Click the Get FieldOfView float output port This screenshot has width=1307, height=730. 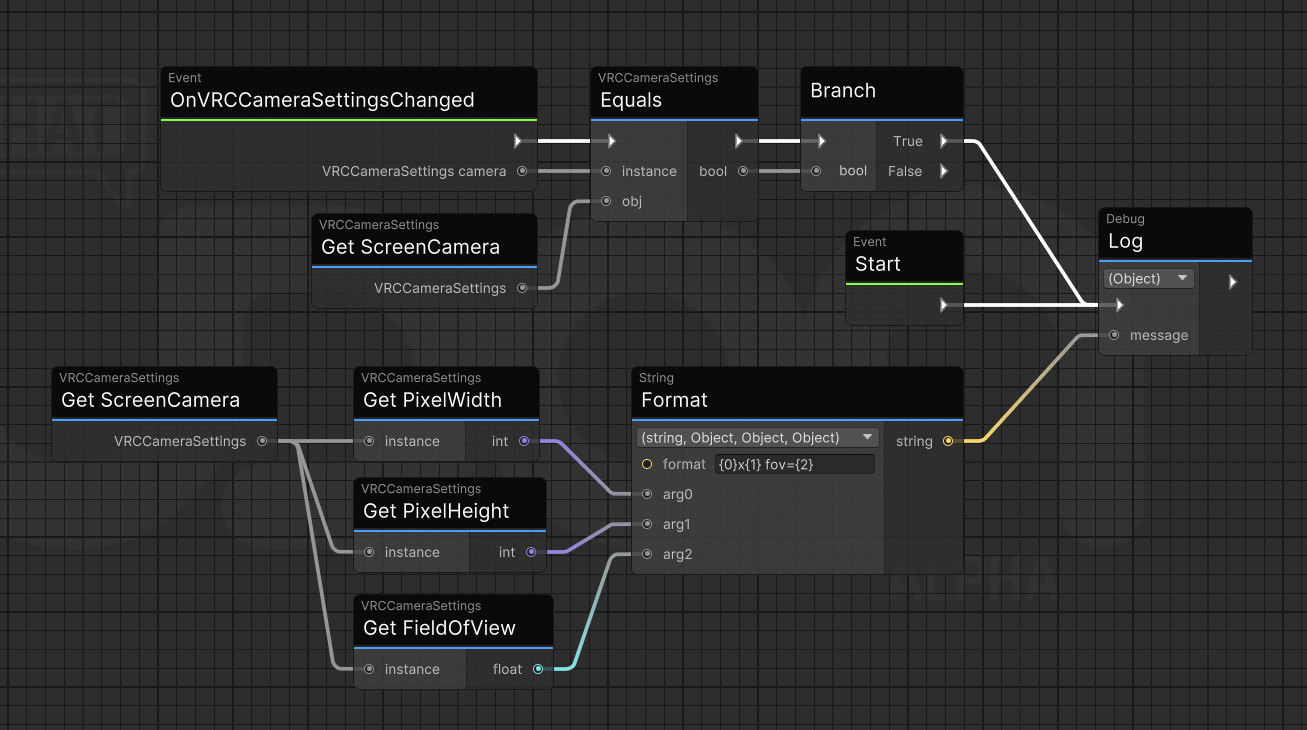[x=538, y=669]
